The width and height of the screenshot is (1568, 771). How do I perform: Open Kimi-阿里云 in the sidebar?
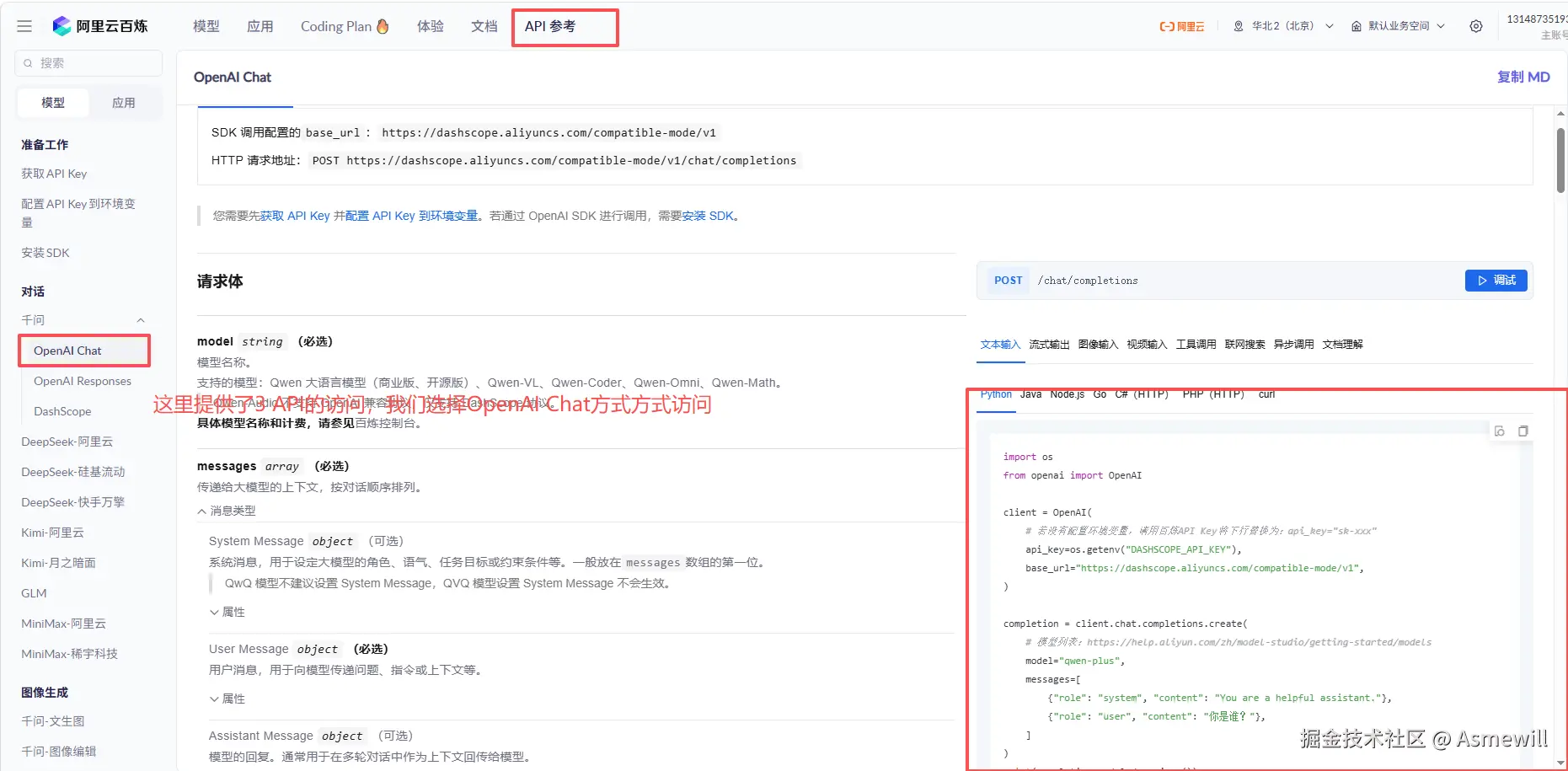coord(52,533)
